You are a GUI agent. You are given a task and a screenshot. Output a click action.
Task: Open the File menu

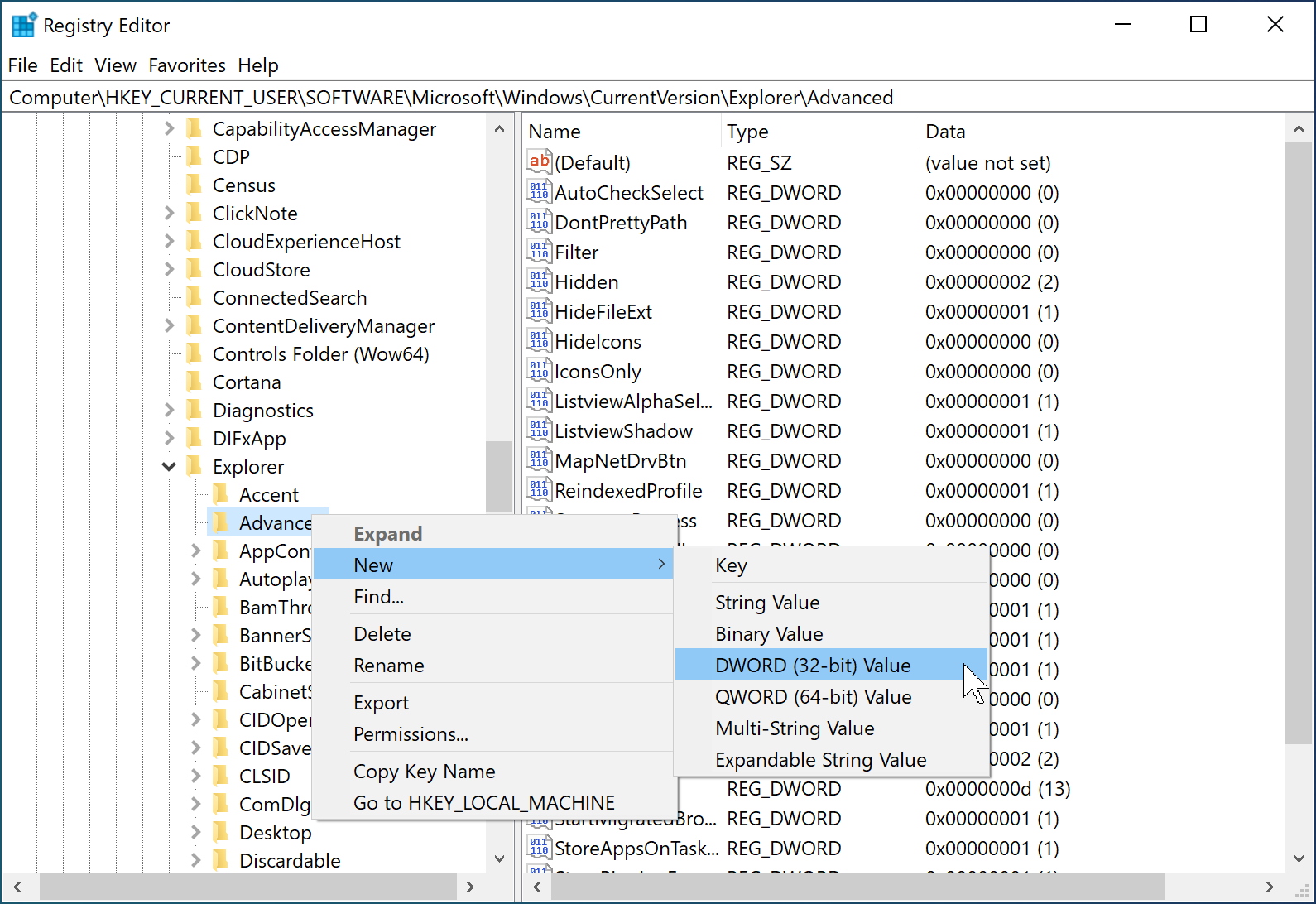(x=23, y=65)
